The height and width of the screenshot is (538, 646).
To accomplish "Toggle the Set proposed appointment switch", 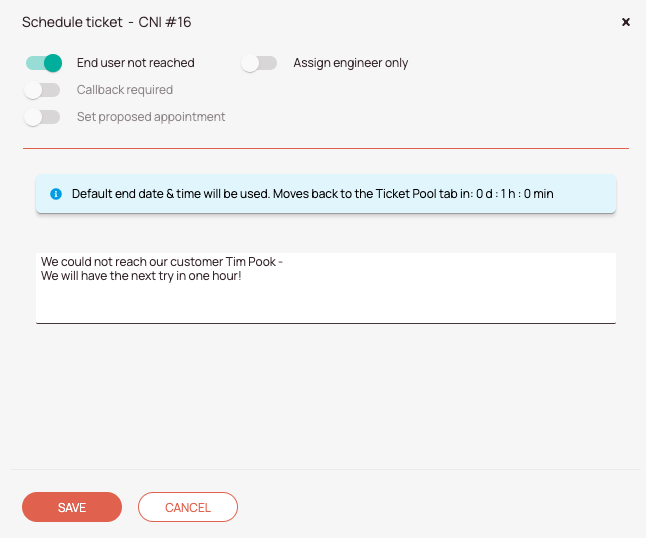I will tap(42, 117).
